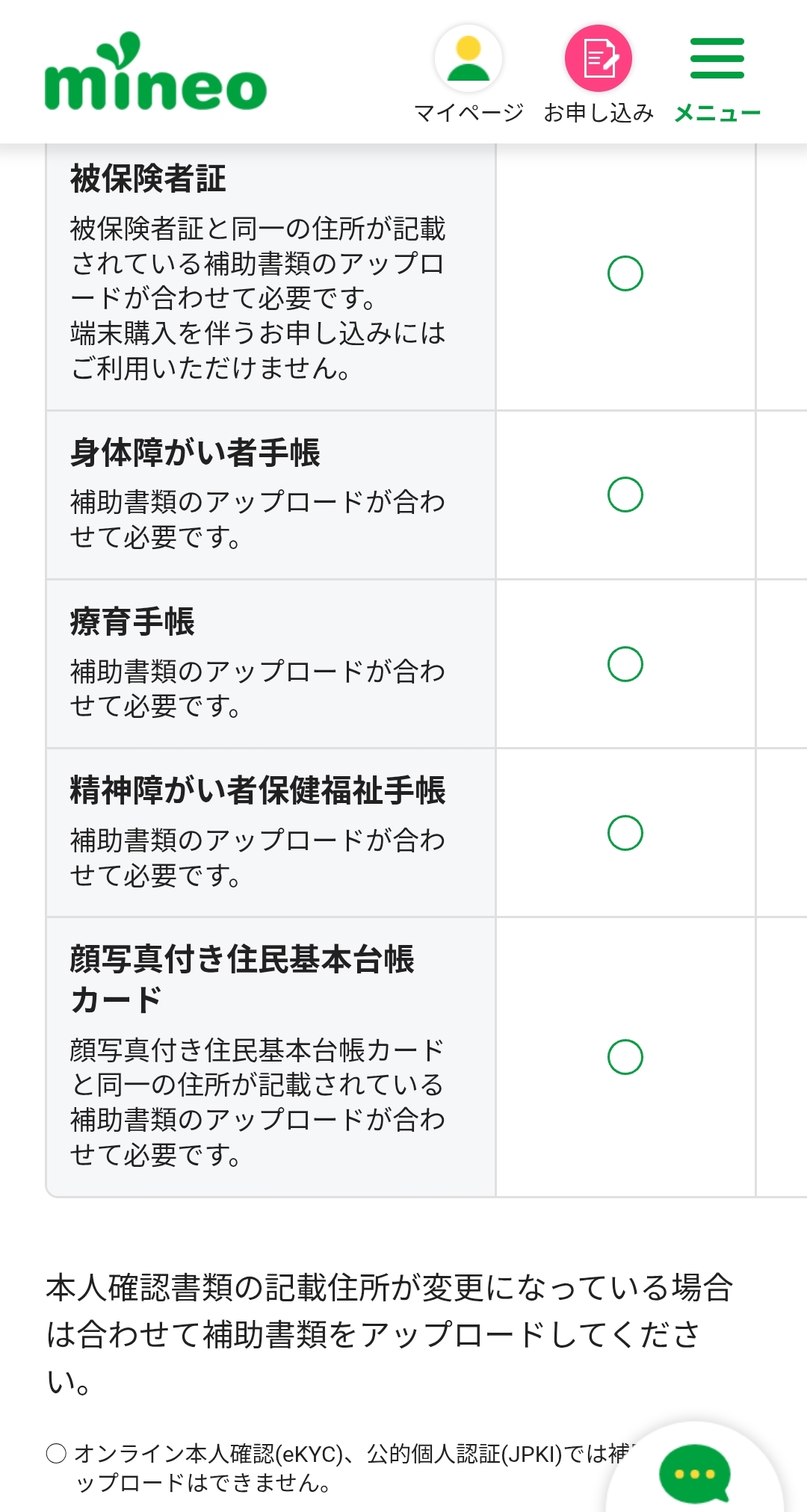Screen dimensions: 807x1512
Task: Open the green hamburger menu icon
Action: click(x=717, y=58)
